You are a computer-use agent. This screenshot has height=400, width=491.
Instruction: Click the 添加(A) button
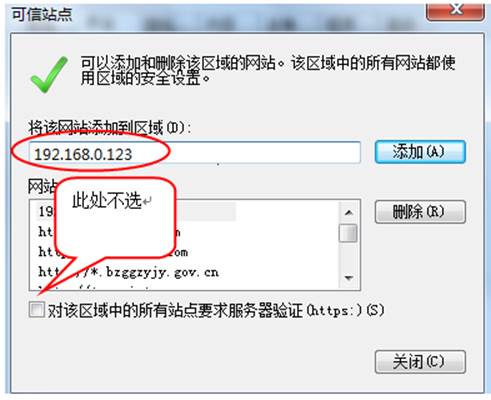click(x=420, y=152)
